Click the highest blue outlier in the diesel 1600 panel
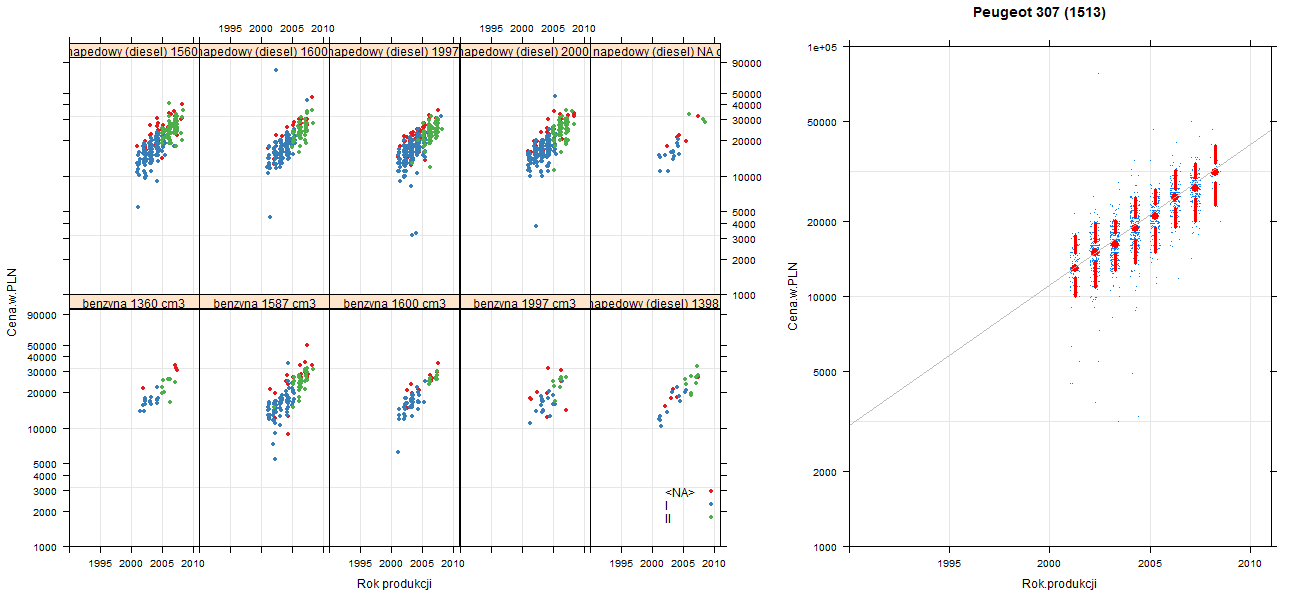This screenshot has height=600, width=1300. [x=275, y=70]
